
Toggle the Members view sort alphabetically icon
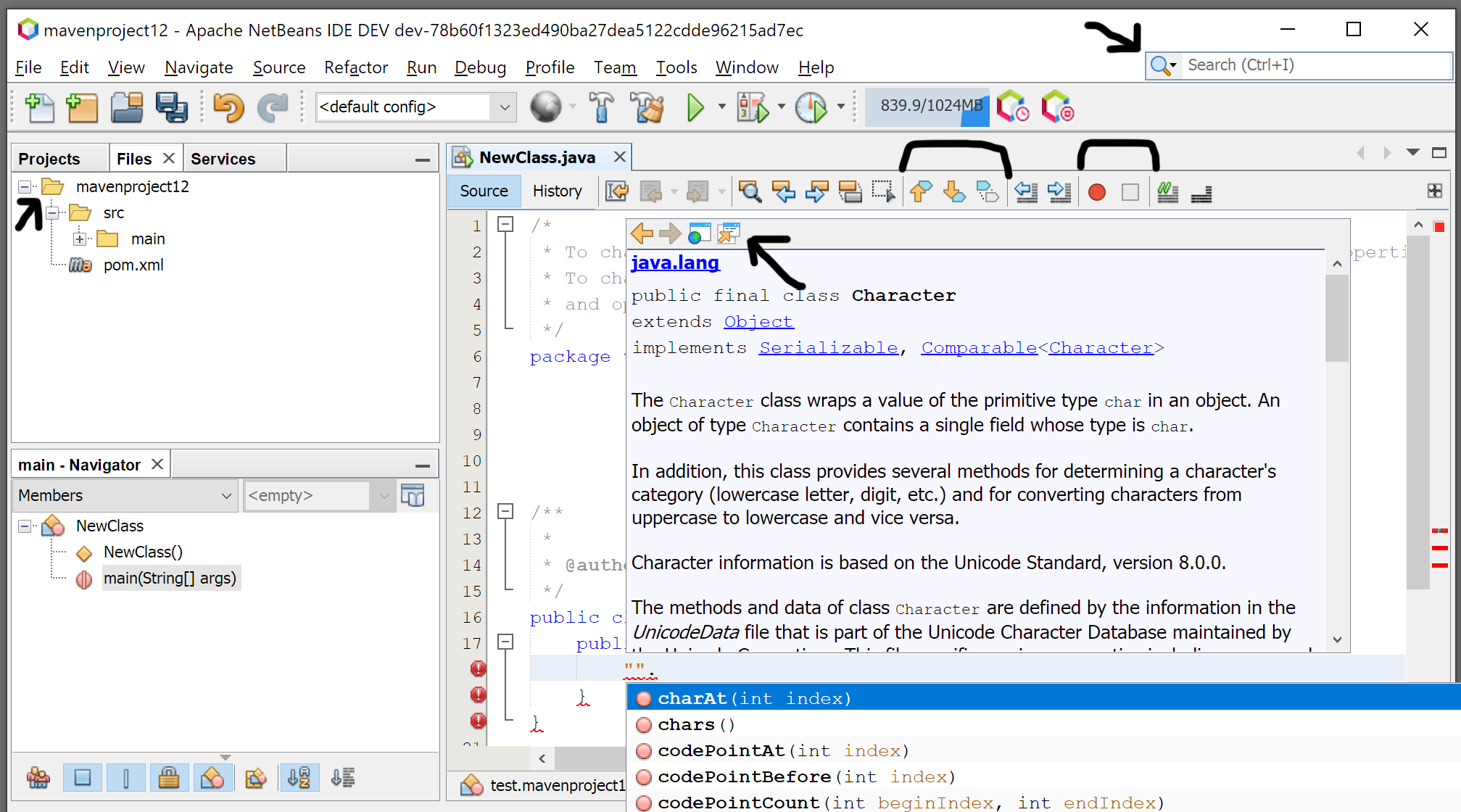pos(300,777)
